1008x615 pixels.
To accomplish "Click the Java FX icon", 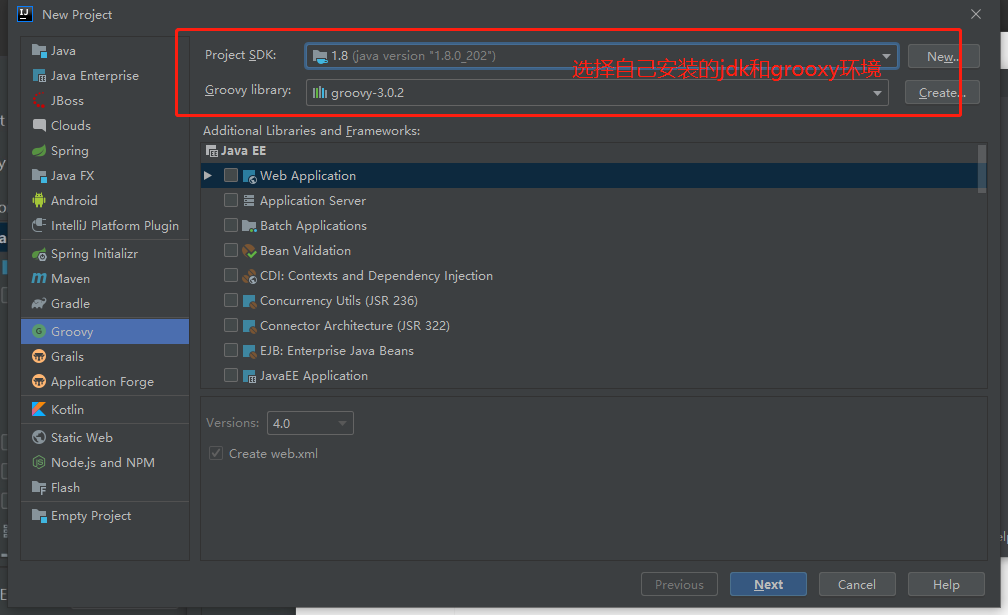I will [x=39, y=176].
